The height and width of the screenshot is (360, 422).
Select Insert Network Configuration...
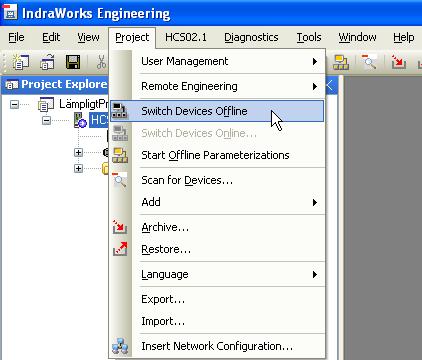tap(217, 346)
